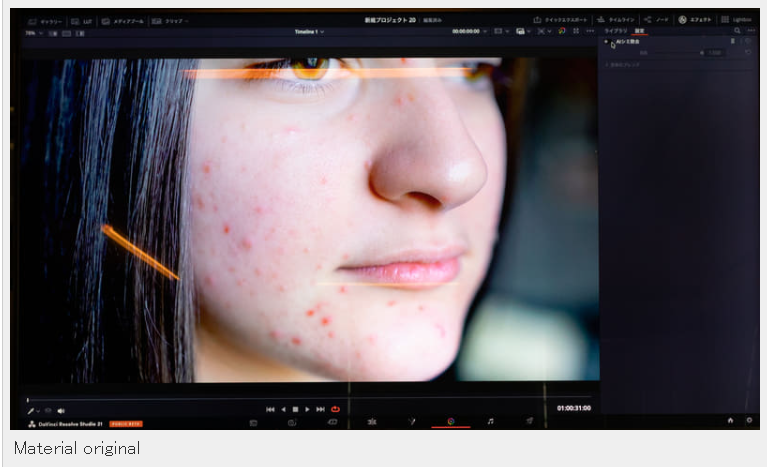Open the Color page icon

coord(451,421)
